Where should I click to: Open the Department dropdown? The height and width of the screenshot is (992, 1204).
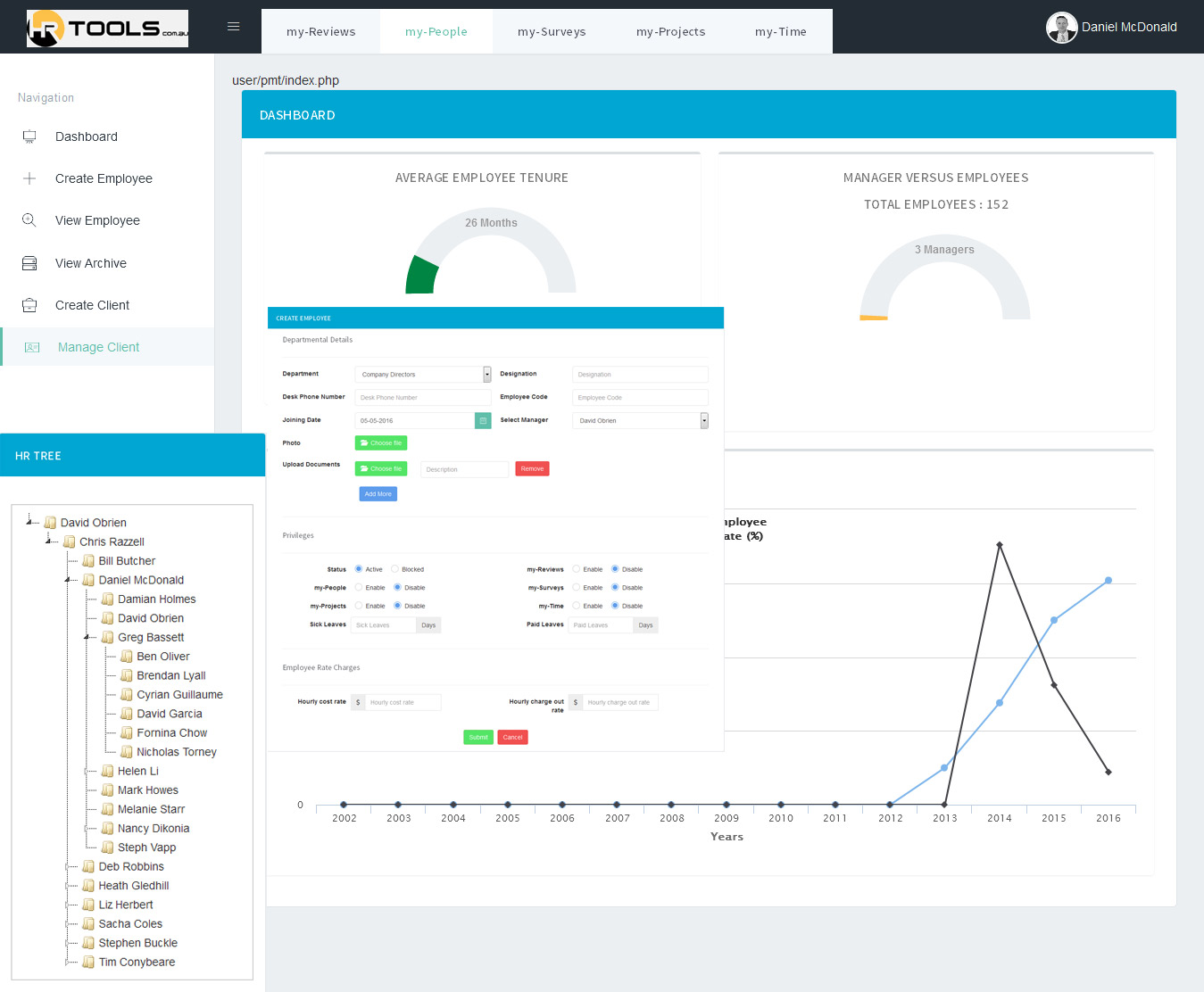point(486,375)
